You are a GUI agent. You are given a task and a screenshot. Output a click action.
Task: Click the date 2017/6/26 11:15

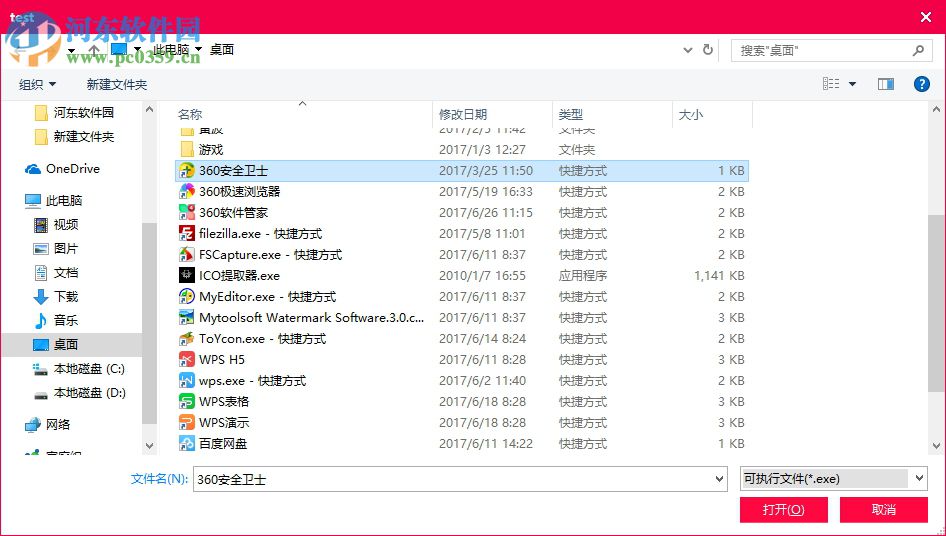[x=486, y=212]
